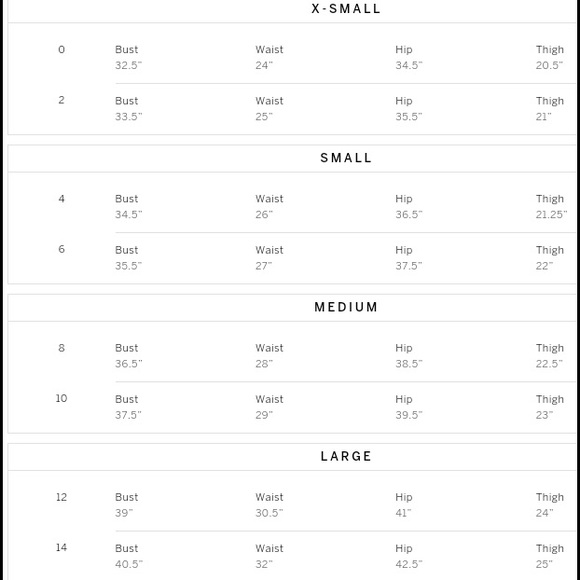Click size 10 row label
Image resolution: width=580 pixels, height=580 pixels.
pyautogui.click(x=61, y=398)
